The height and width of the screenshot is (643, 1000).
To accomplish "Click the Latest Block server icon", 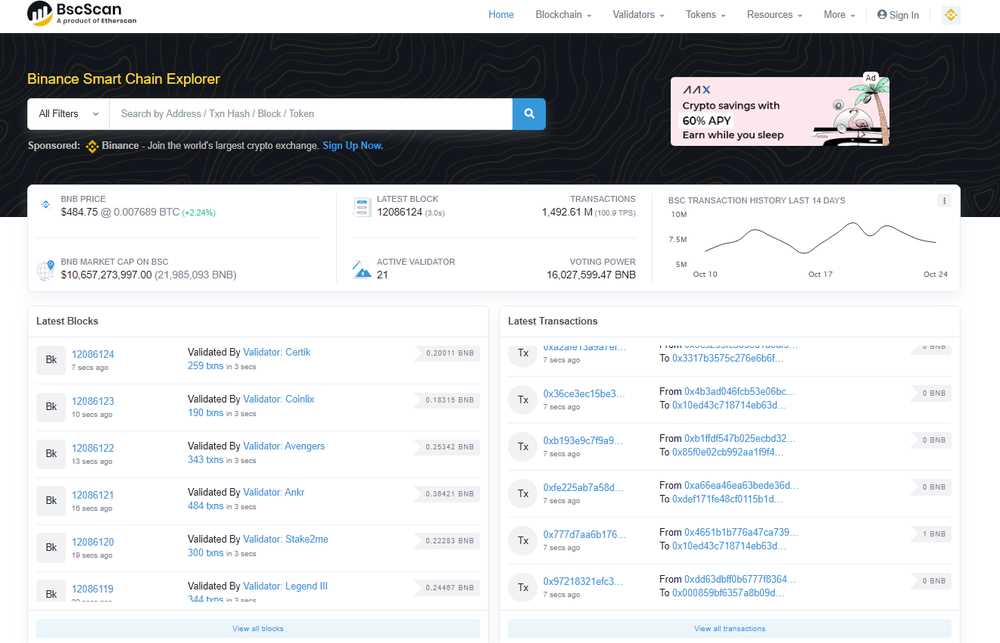I will point(362,207).
